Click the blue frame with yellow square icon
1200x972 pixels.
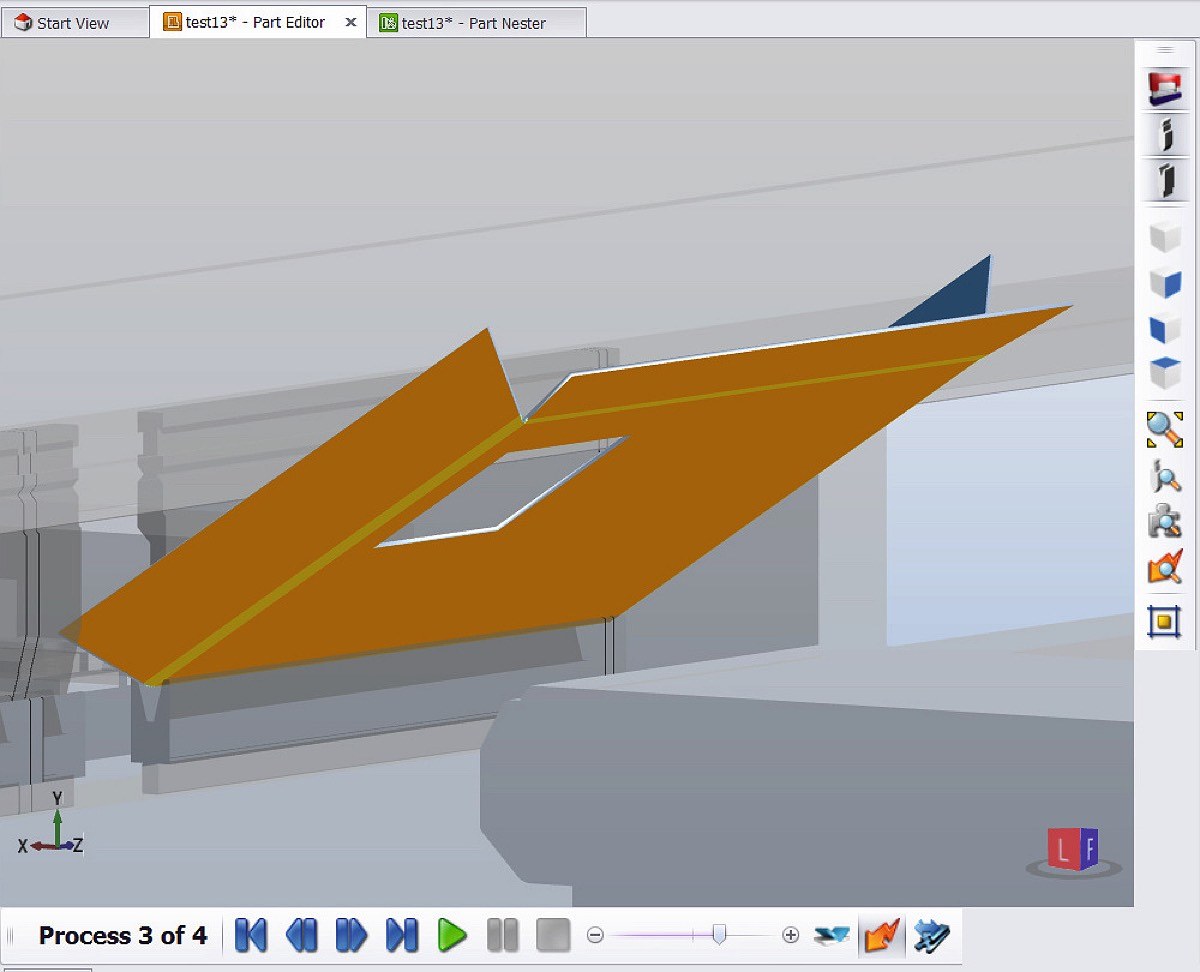1164,621
